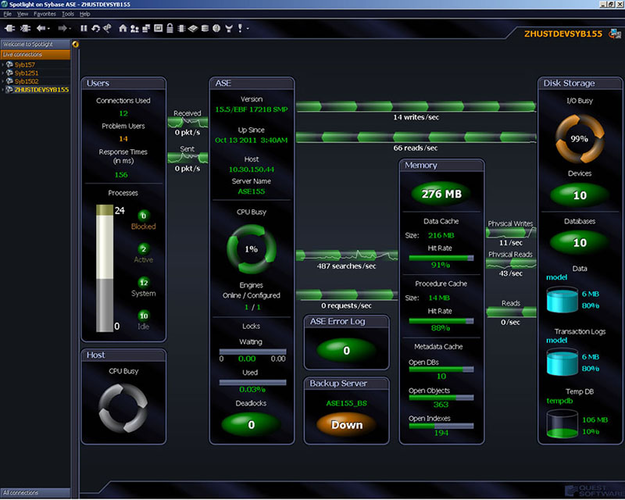Click the stacked servers icon in toolbar

[x=146, y=28]
